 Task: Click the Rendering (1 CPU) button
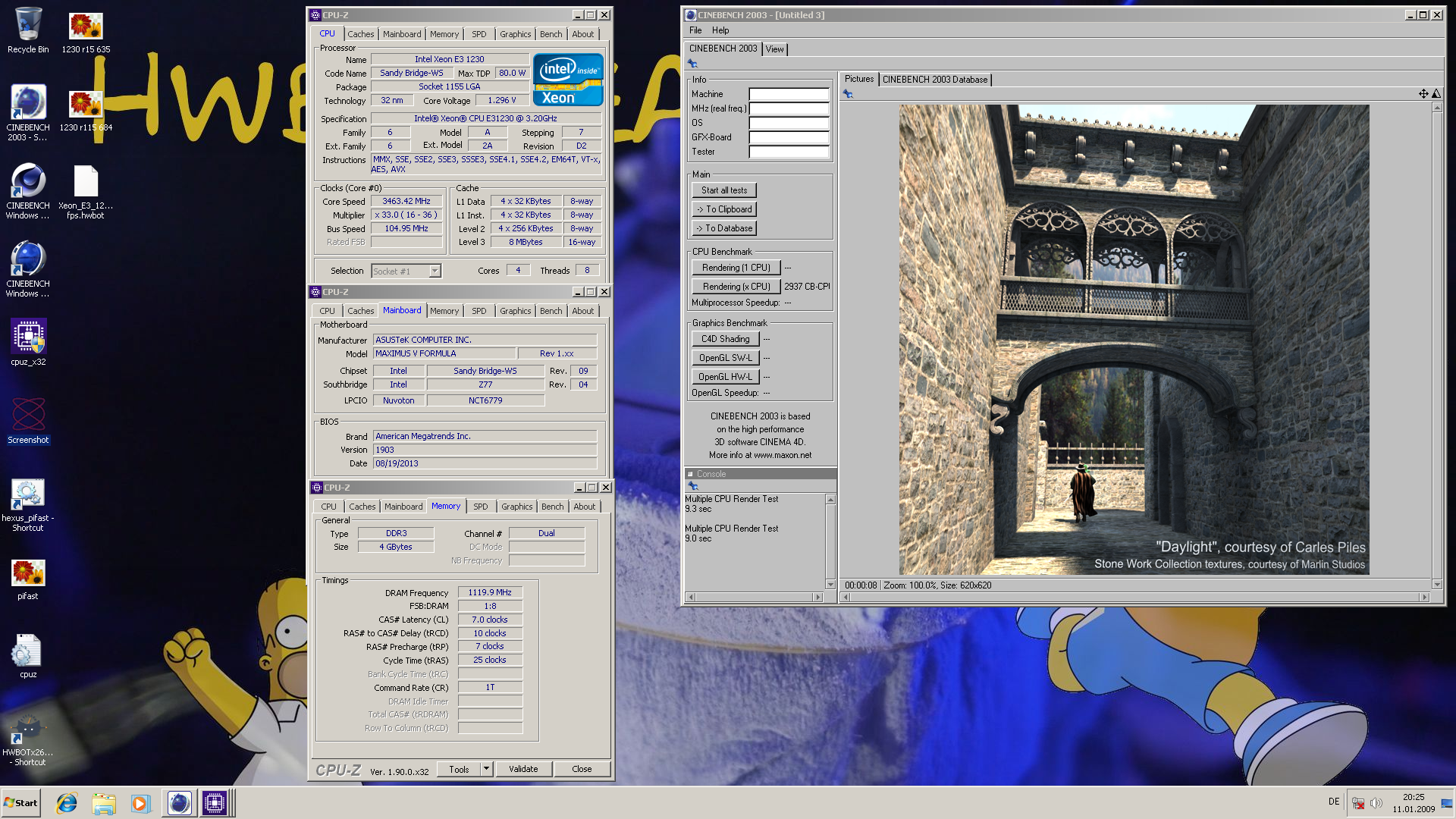coord(736,268)
